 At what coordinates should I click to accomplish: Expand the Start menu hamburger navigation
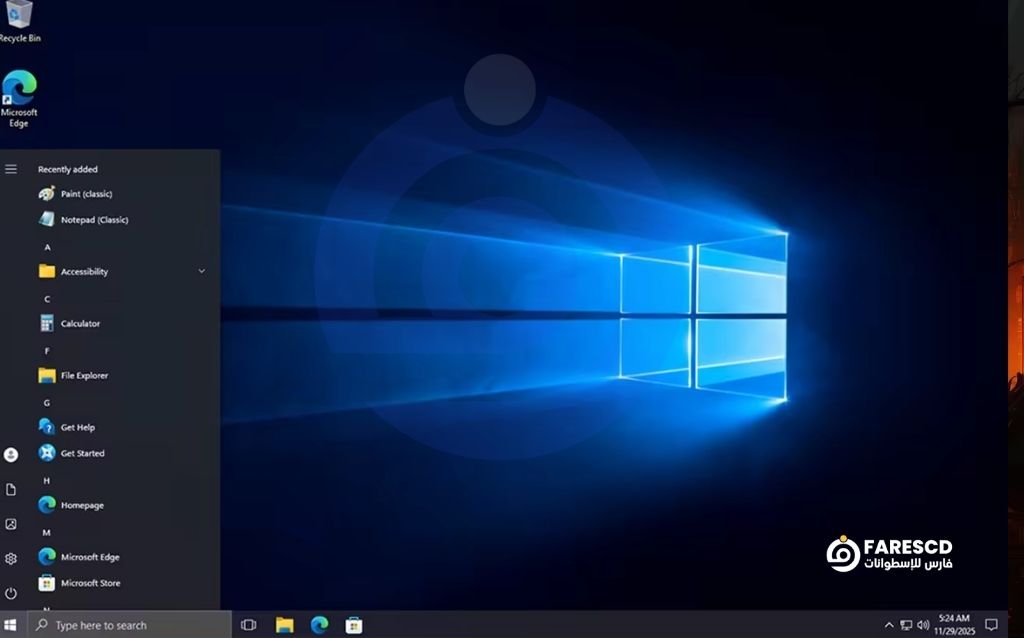tap(11, 169)
